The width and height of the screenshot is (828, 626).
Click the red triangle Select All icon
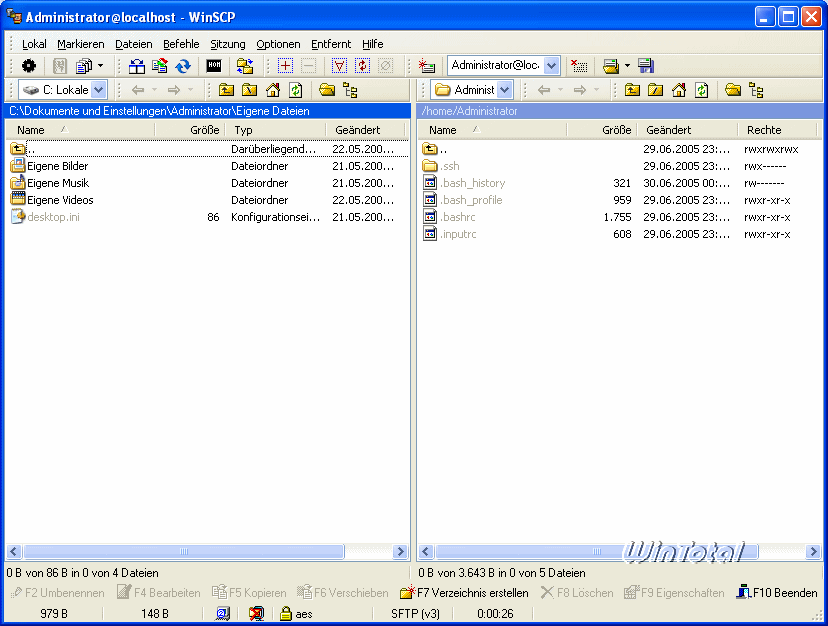coord(339,66)
